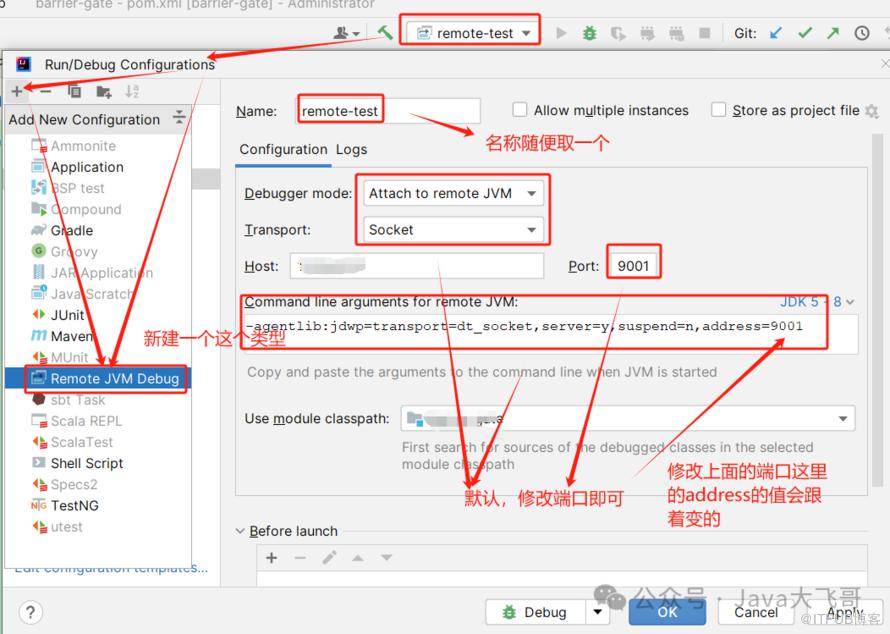Click the Before launch add plus icon
890x634 pixels.
point(271,558)
